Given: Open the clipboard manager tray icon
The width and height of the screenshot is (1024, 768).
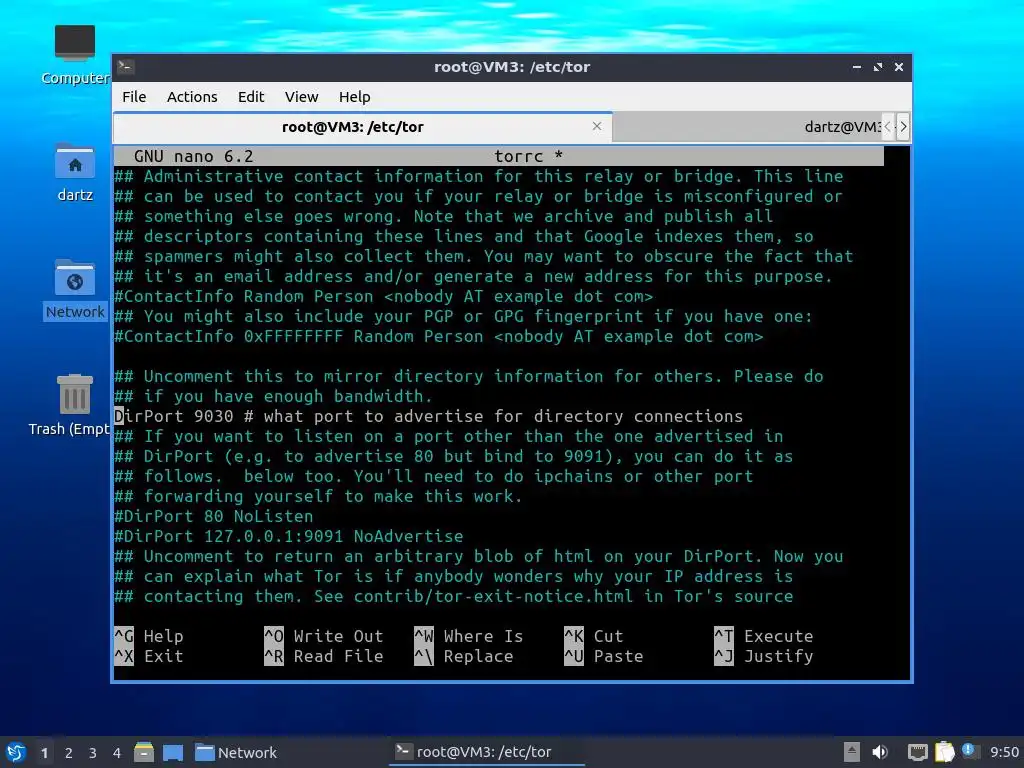Looking at the screenshot, I should click(944, 752).
